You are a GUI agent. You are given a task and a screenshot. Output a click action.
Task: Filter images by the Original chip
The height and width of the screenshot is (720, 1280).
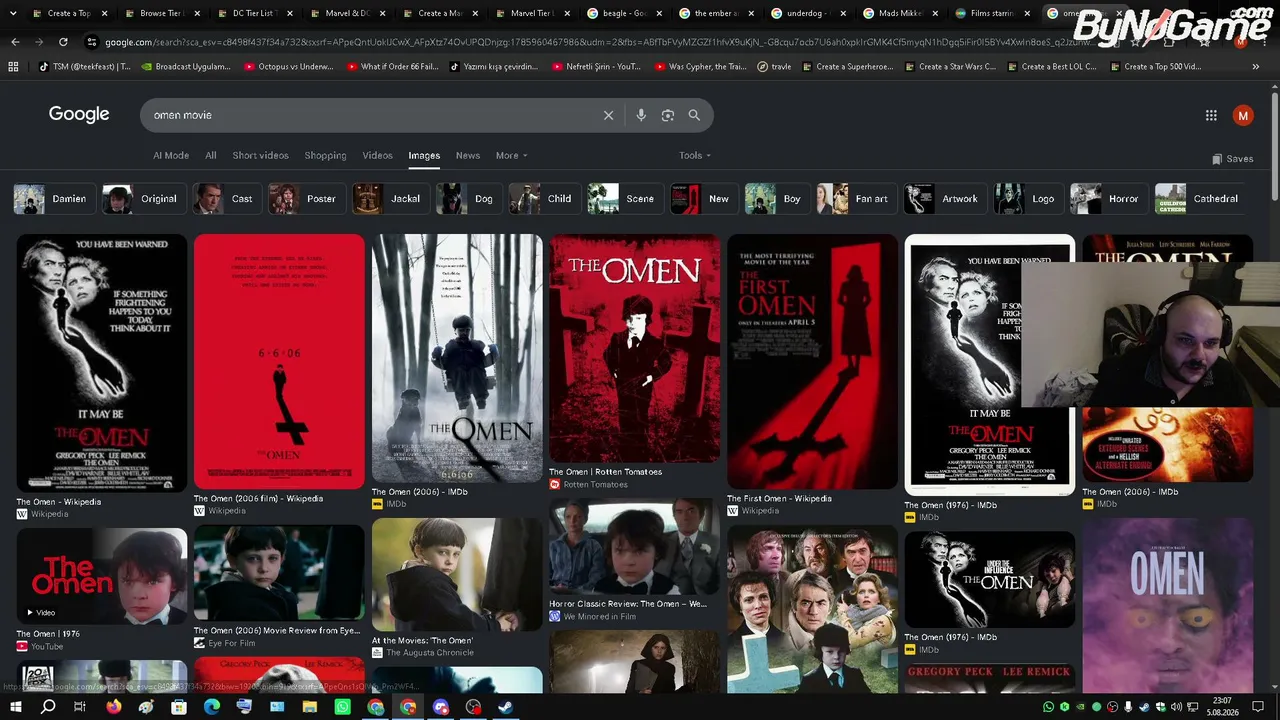click(145, 199)
